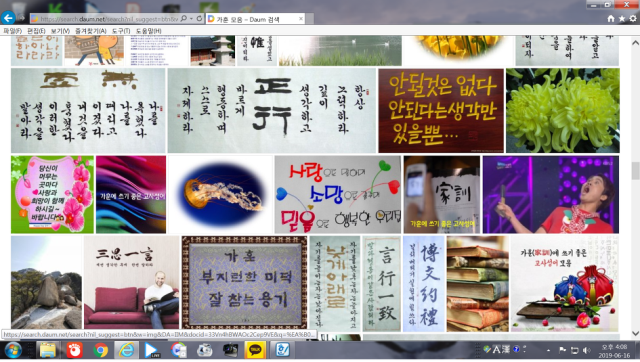This screenshot has width=640, height=362.
Task: Open the 파일(F) menu
Action: pos(13,31)
